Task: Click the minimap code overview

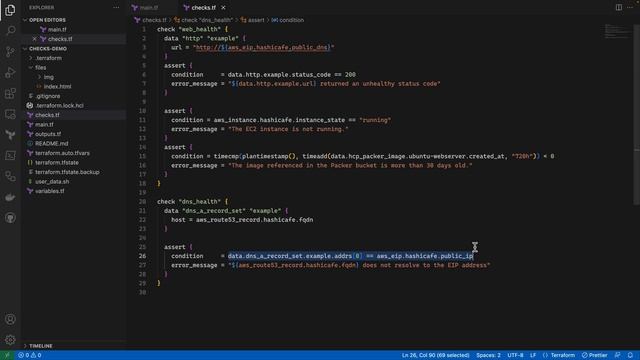Action: coord(616,32)
